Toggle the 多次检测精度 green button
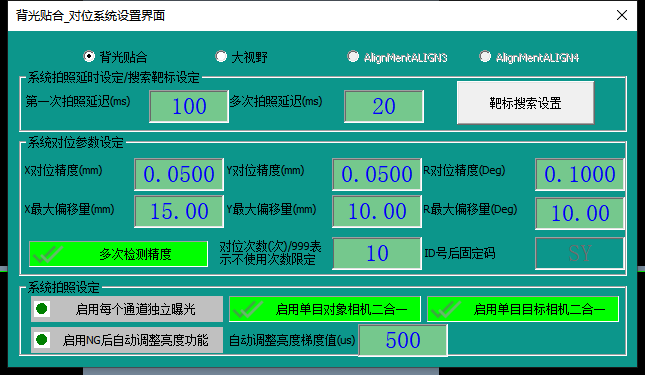 (x=118, y=254)
